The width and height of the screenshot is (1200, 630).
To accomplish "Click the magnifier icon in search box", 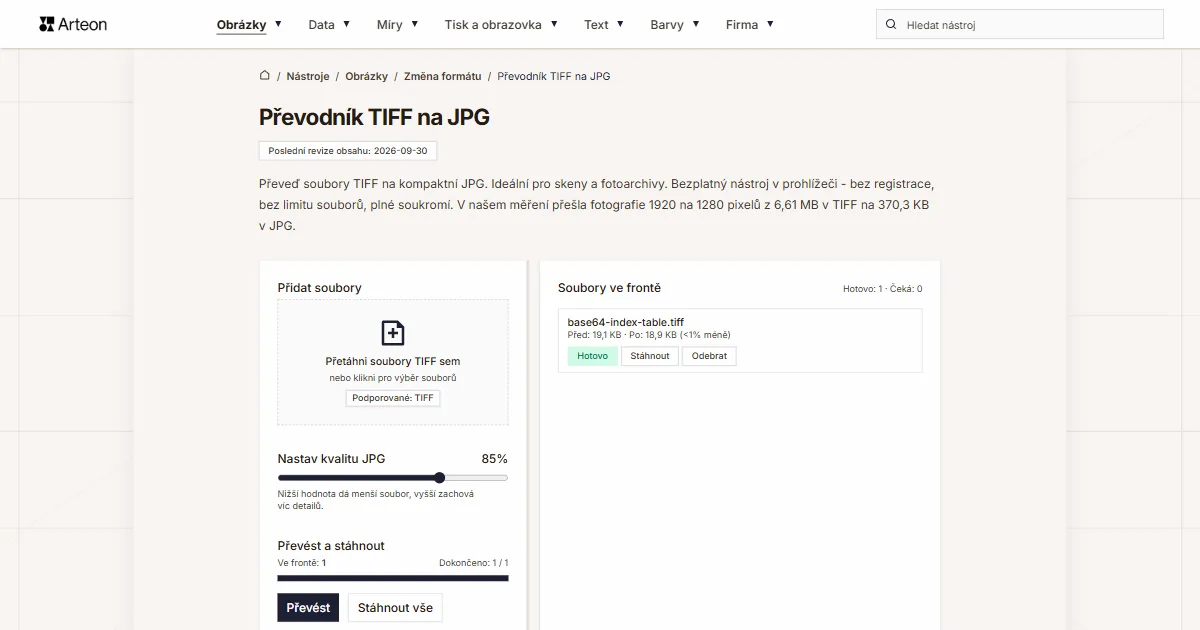I will pyautogui.click(x=891, y=24).
